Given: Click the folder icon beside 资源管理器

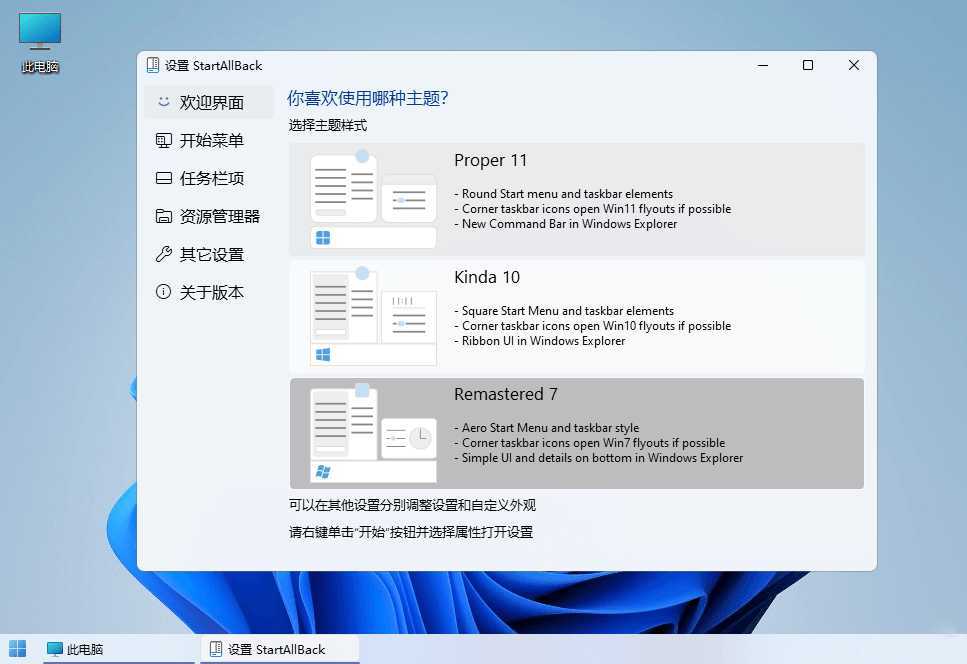Looking at the screenshot, I should pyautogui.click(x=163, y=217).
